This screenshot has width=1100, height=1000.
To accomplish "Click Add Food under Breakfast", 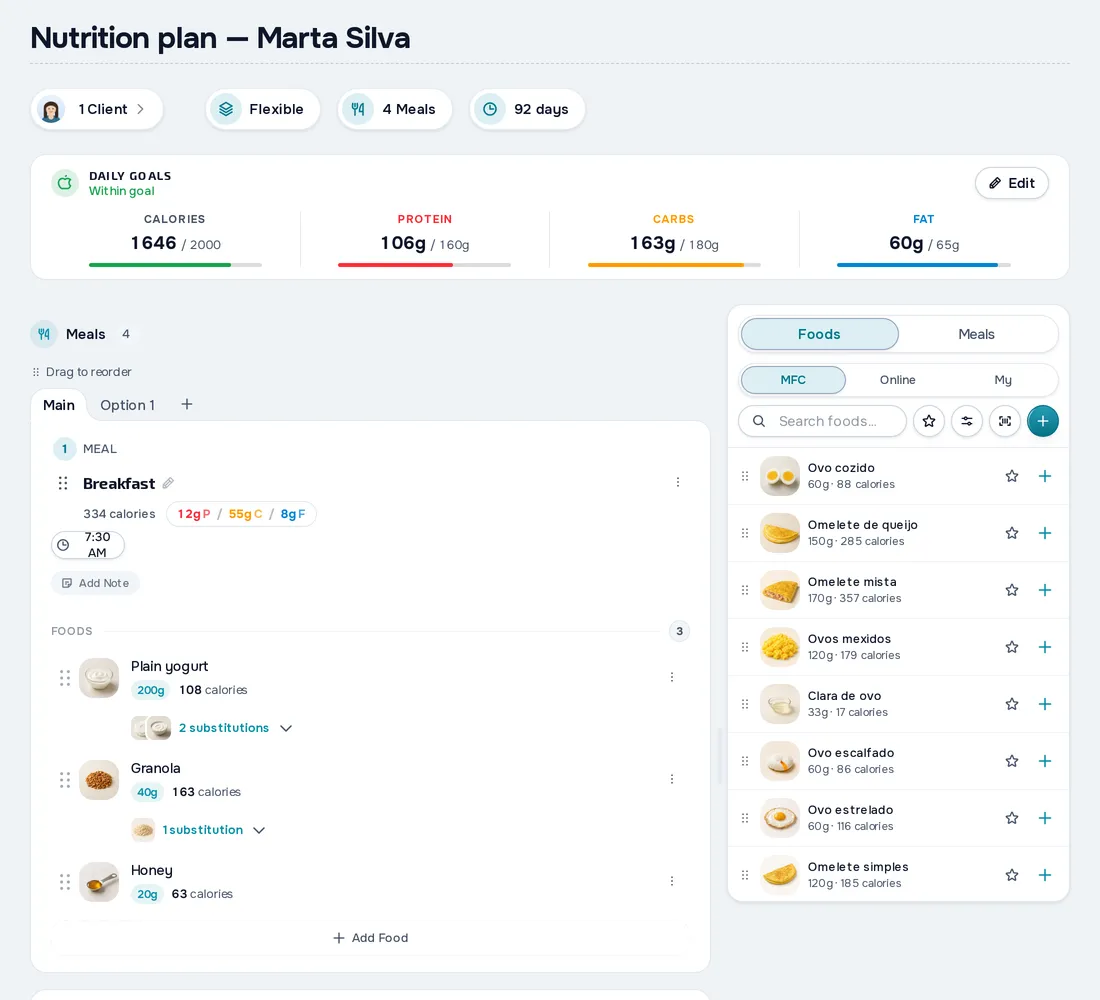I will coord(370,938).
